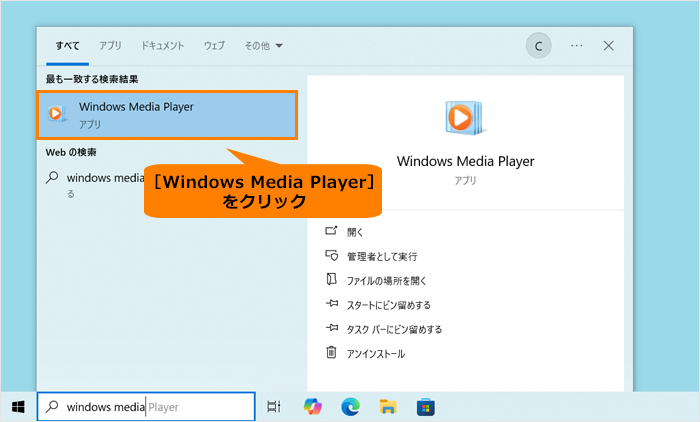The image size is (700, 422).
Task: Click the file location folder icon
Action: click(x=331, y=280)
